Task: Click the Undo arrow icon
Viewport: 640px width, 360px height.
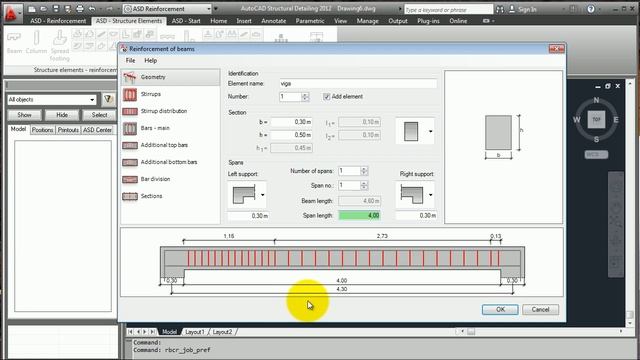Action: 92,9
